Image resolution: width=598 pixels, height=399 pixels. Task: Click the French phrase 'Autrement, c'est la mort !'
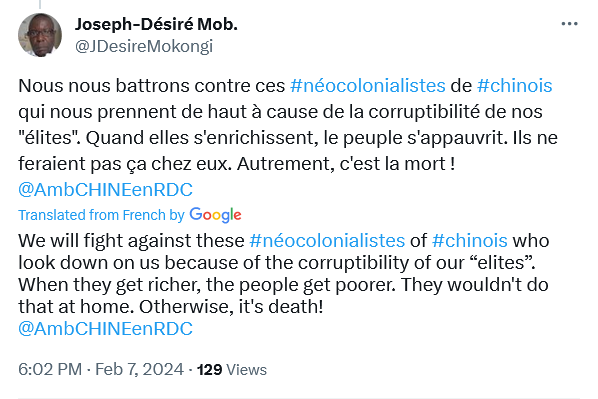tap(346, 164)
